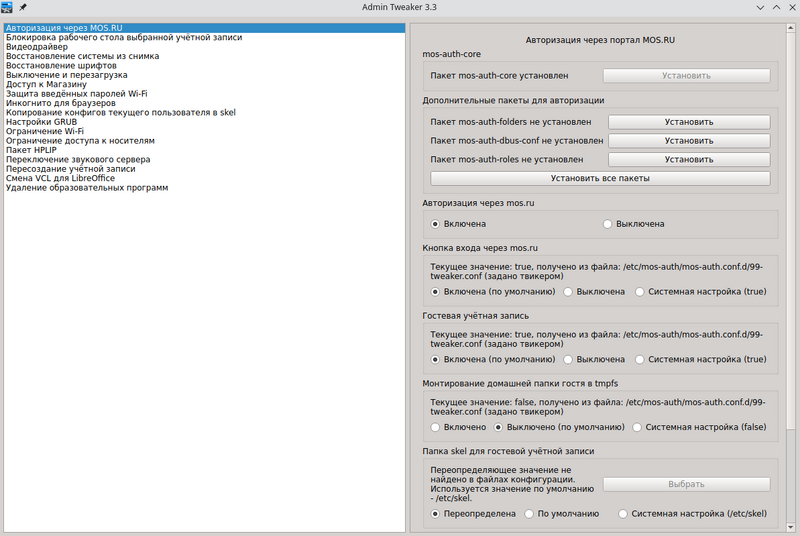Install the mos-auth-roles package
This screenshot has width=800, height=536.
pyautogui.click(x=689, y=160)
